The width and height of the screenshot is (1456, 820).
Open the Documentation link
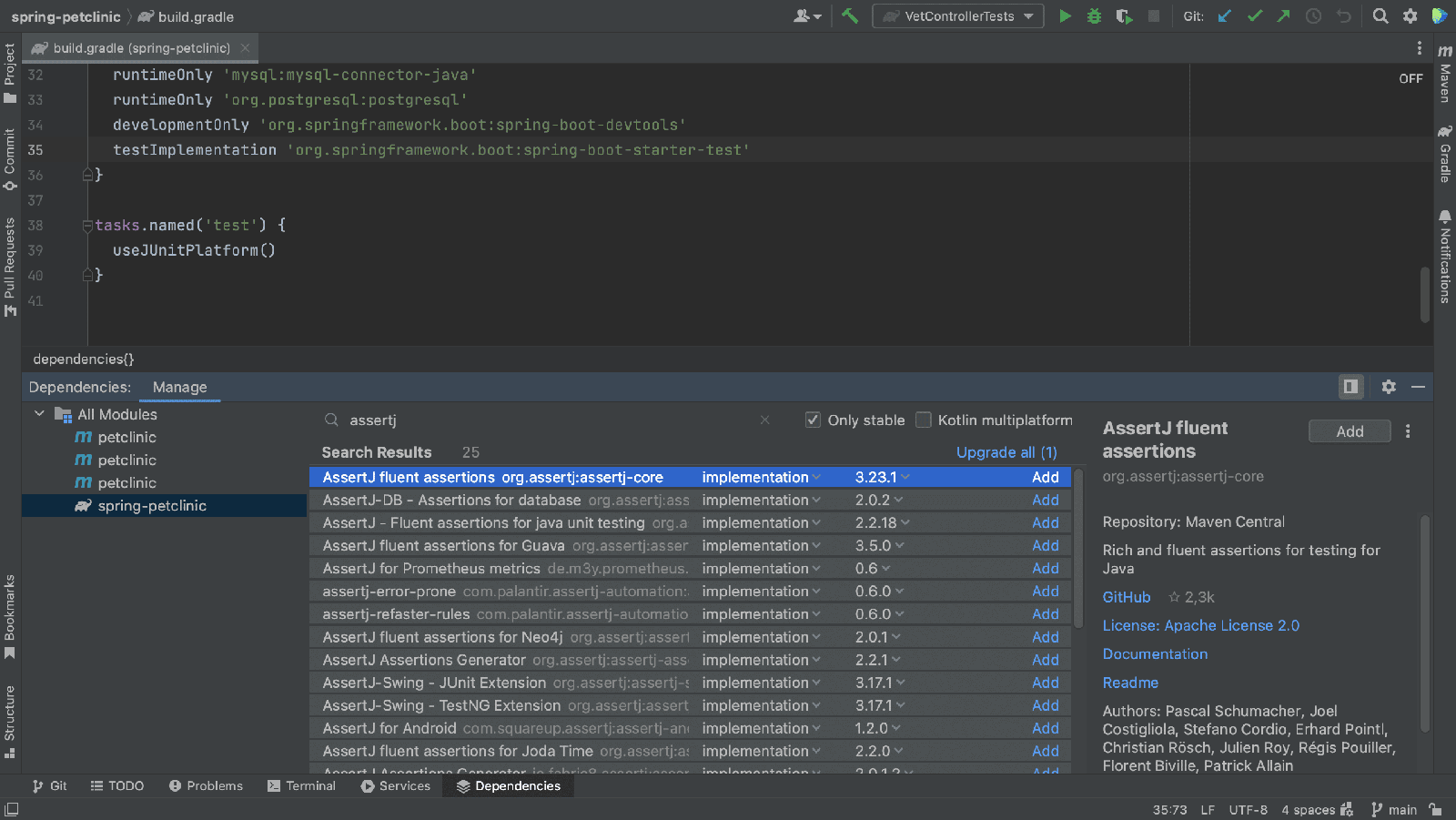tap(1155, 653)
